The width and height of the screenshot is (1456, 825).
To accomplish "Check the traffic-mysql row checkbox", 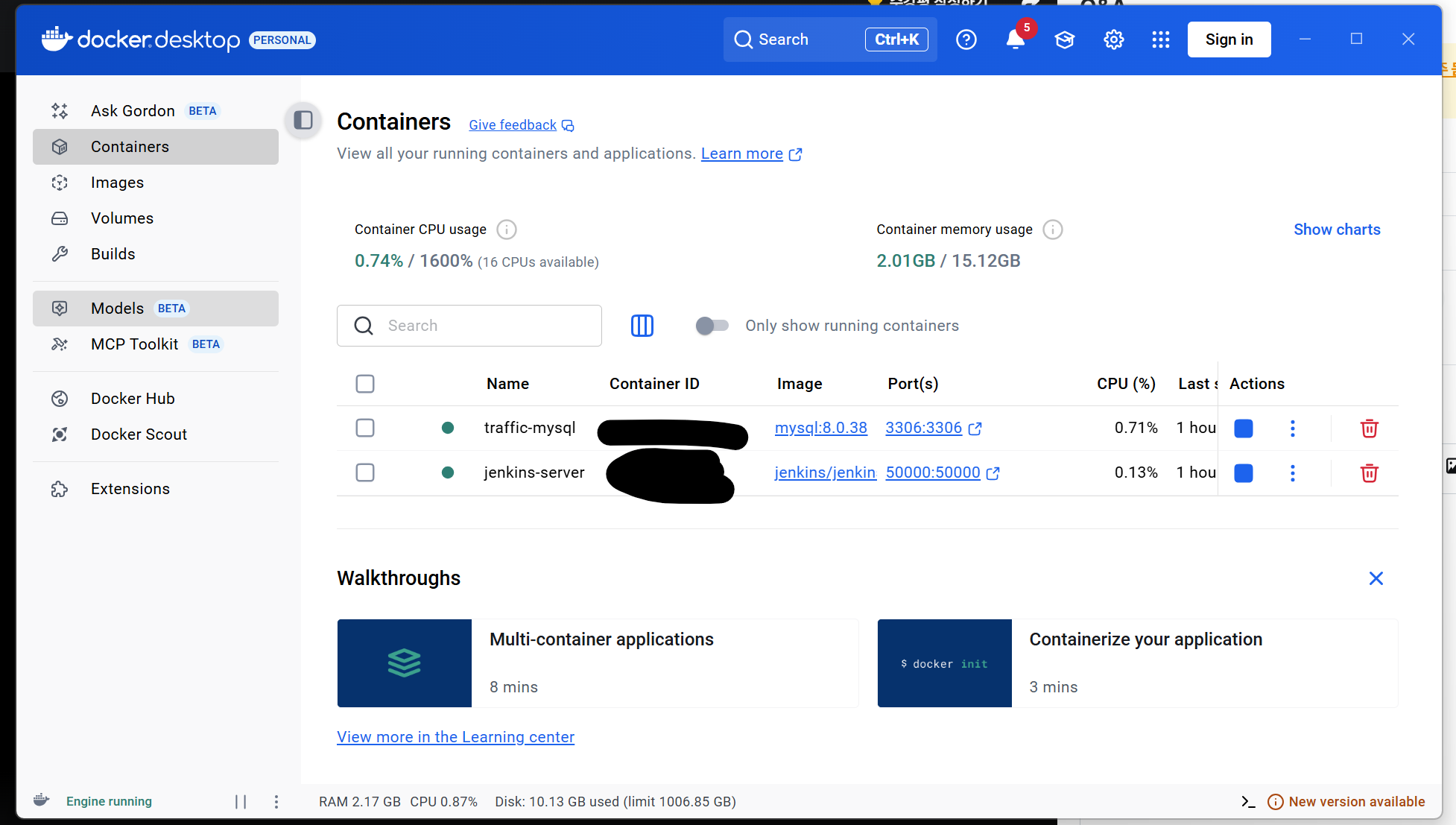I will click(365, 428).
